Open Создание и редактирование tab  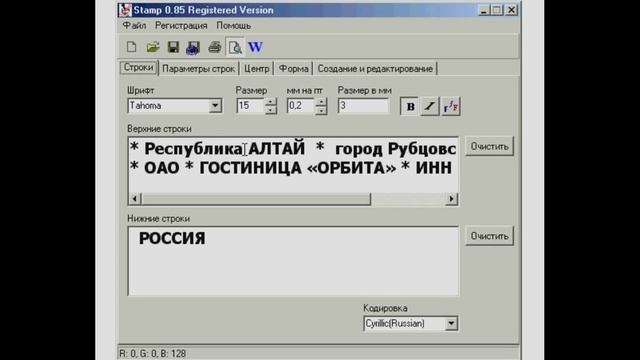375,69
